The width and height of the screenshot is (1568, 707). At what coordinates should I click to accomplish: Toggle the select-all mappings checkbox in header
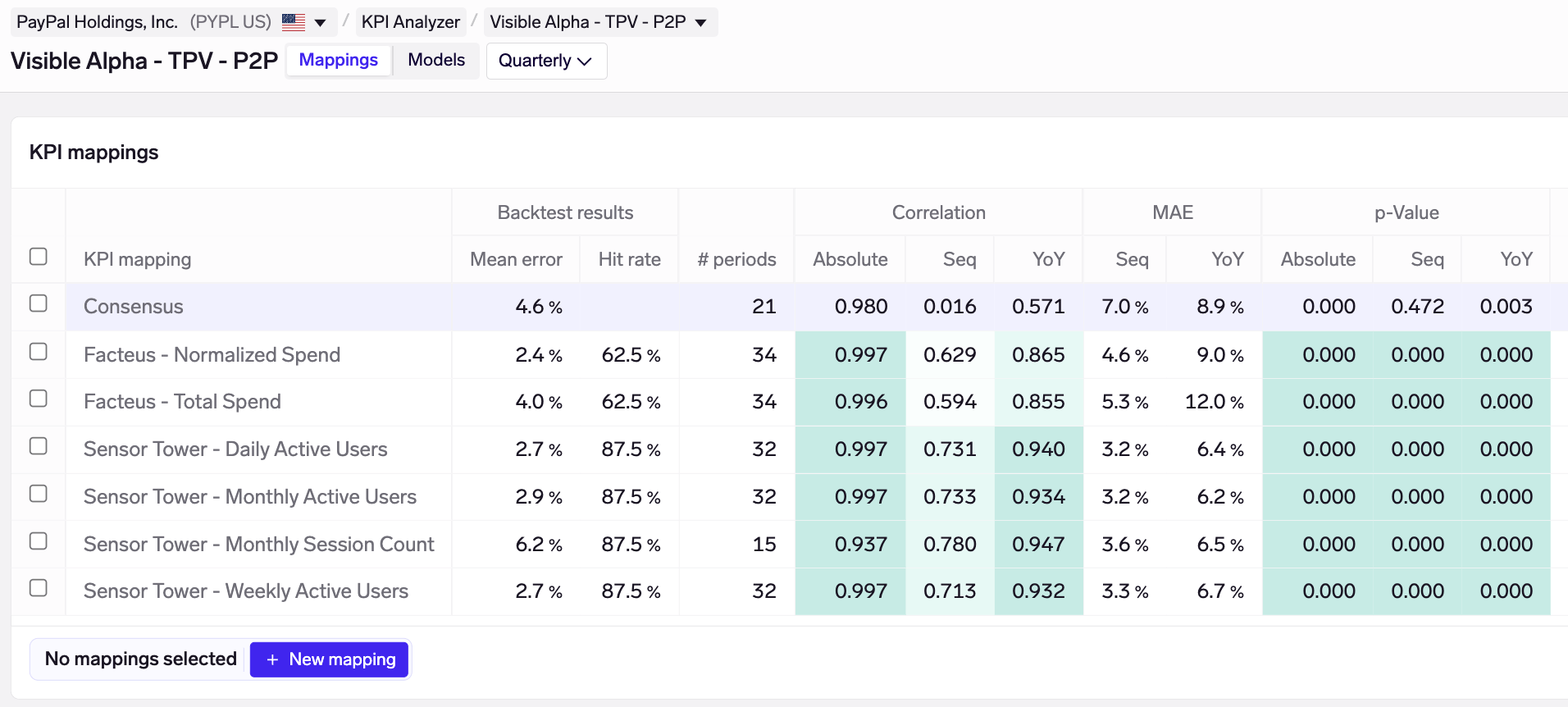pos(38,257)
